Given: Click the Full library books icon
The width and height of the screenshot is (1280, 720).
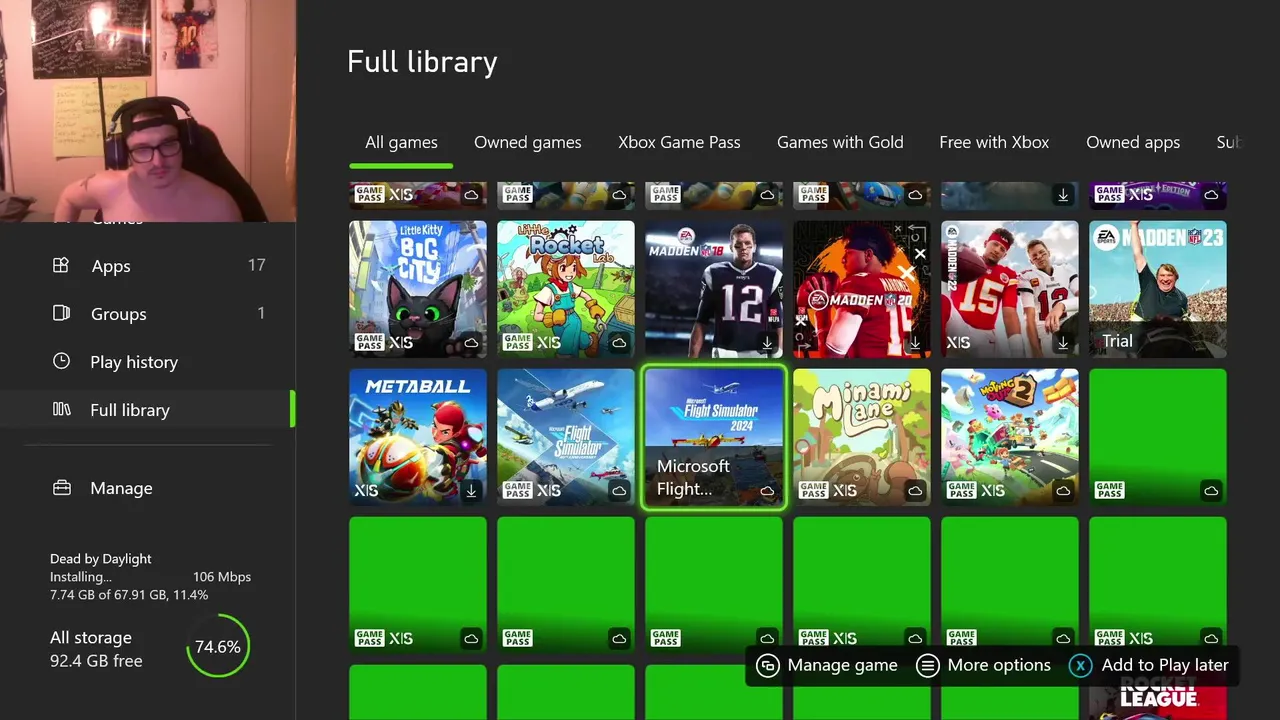Looking at the screenshot, I should point(61,409).
